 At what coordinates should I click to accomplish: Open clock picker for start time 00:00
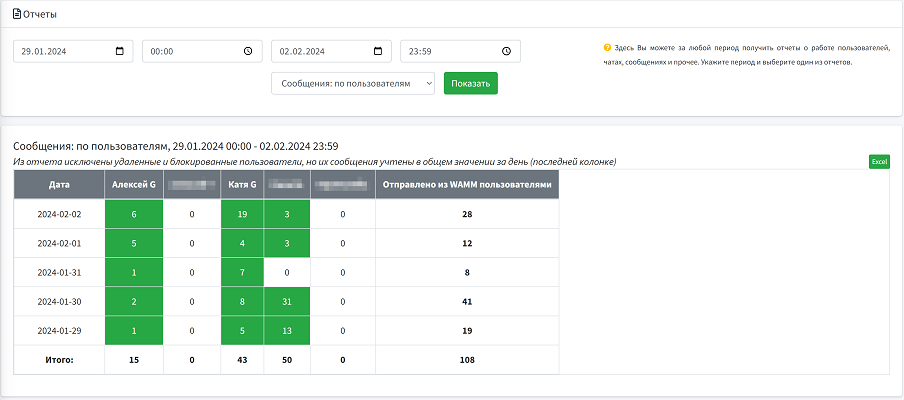tap(248, 51)
